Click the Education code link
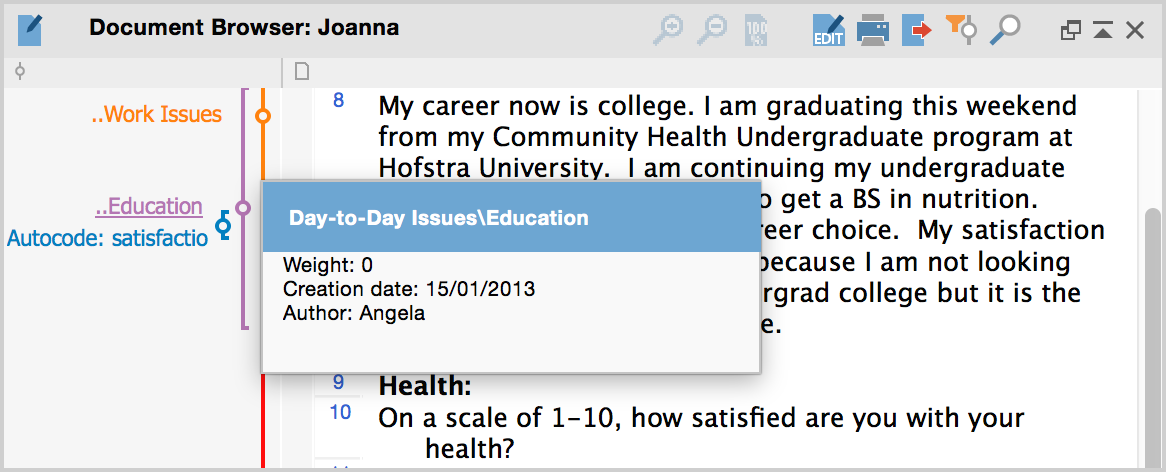Screen dimensions: 1166x472 tap(149, 207)
